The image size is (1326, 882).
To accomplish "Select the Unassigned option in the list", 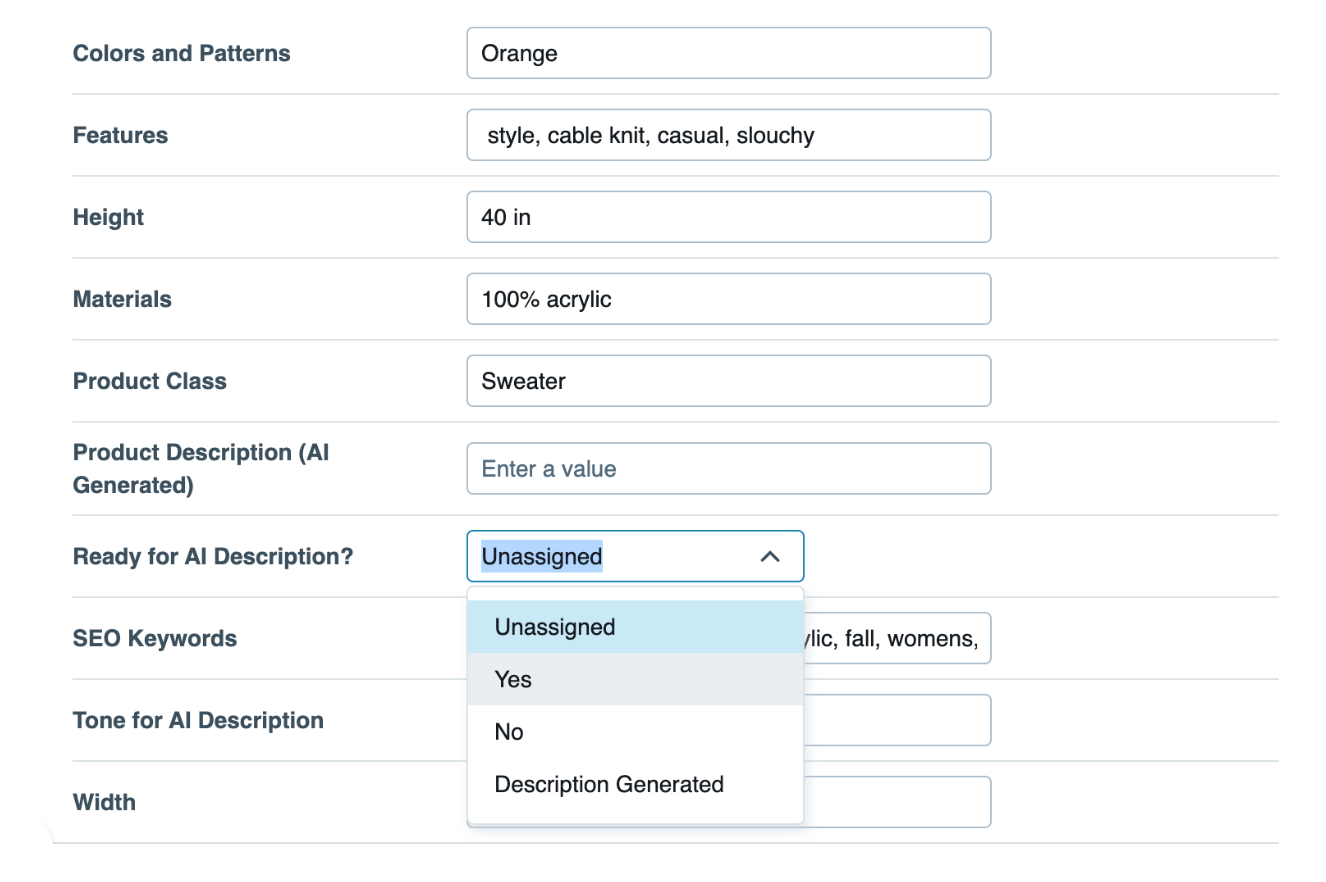I will point(635,627).
